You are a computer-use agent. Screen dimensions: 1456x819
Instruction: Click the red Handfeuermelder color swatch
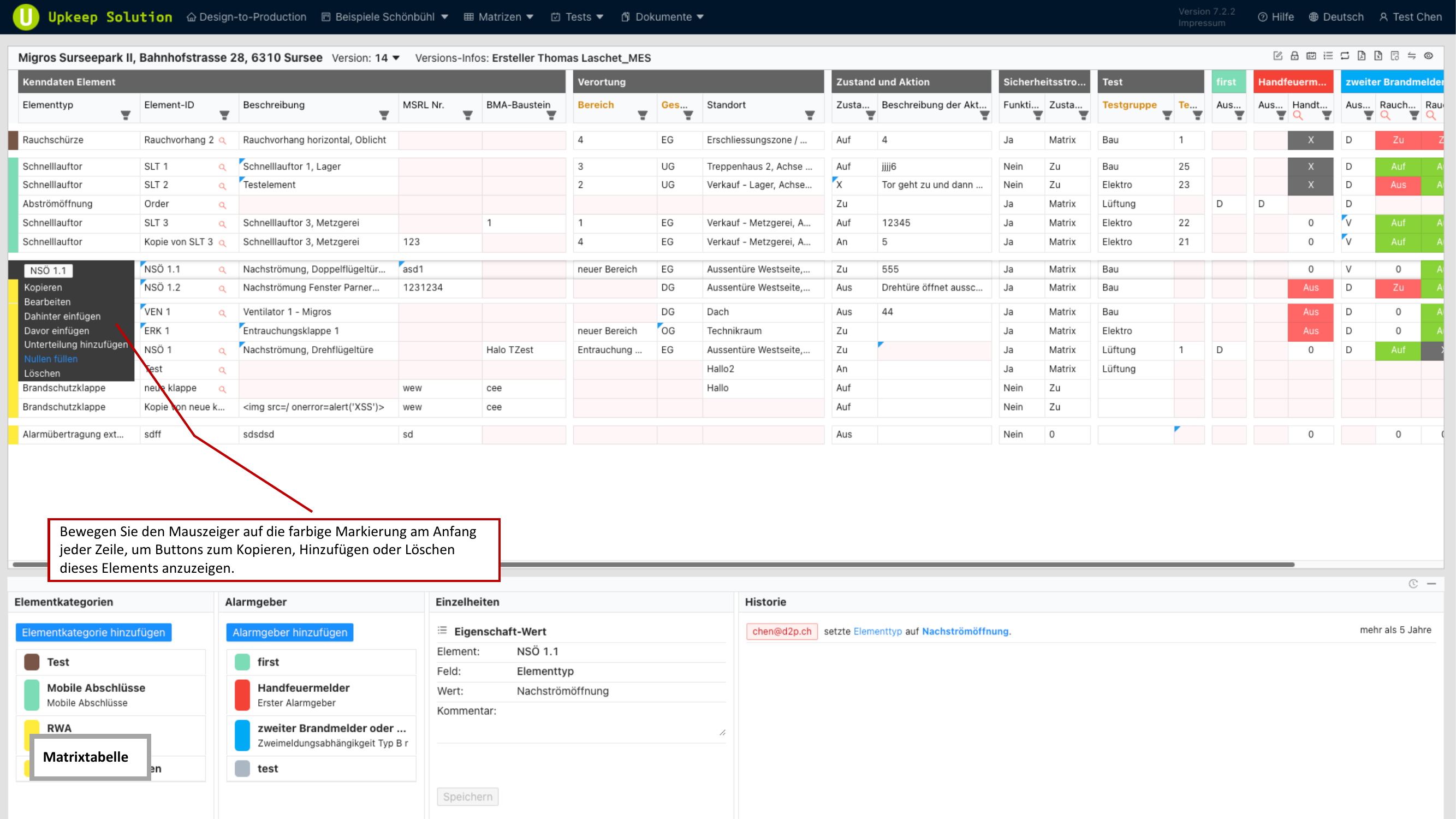click(242, 695)
